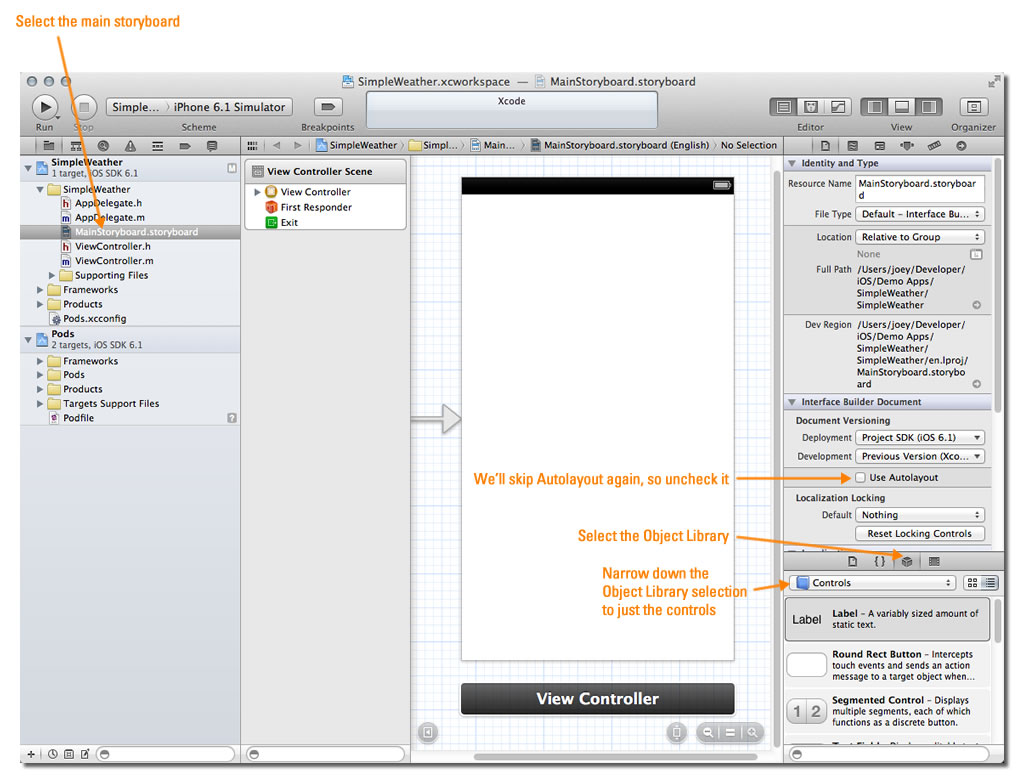Image resolution: width=1024 pixels, height=776 pixels.
Task: Collapse the SimpleWeather group folder
Action: tap(40, 189)
